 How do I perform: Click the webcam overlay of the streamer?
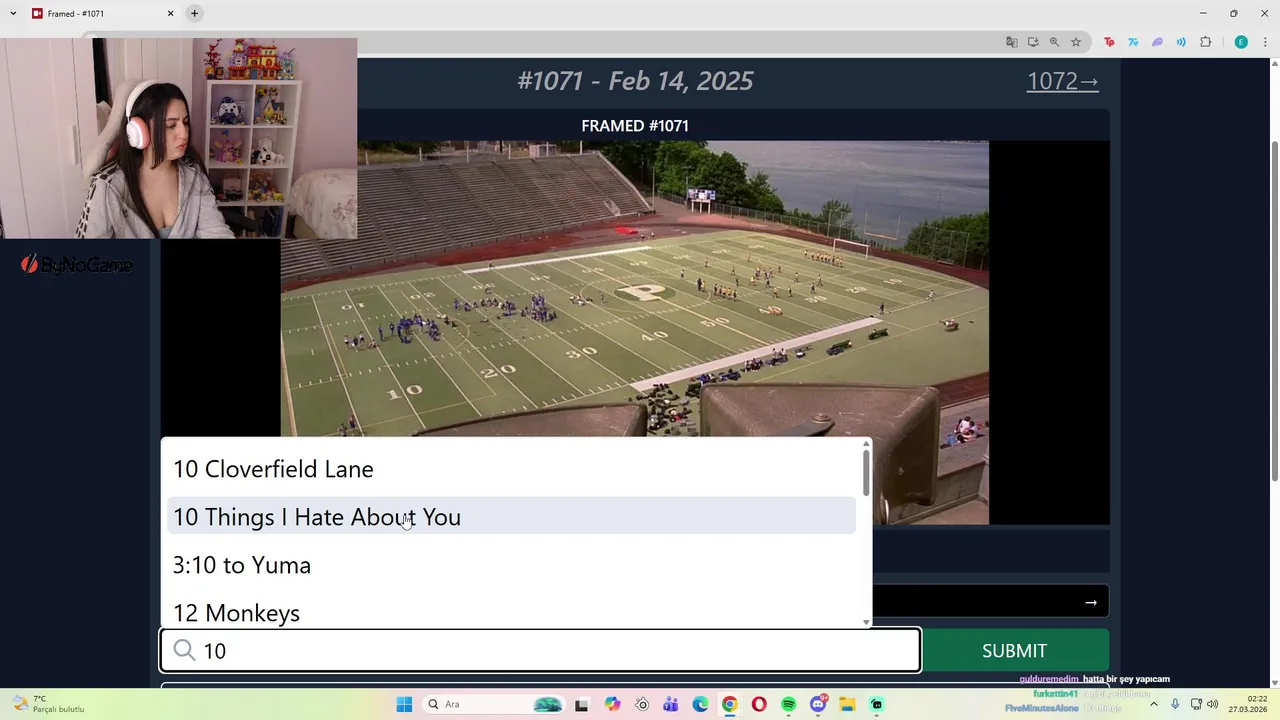coord(178,138)
